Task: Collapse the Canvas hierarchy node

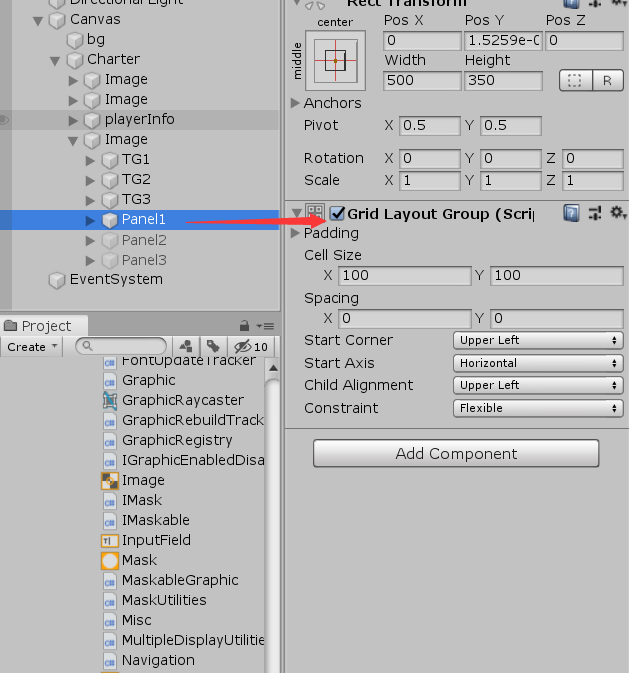Action: pos(38,21)
